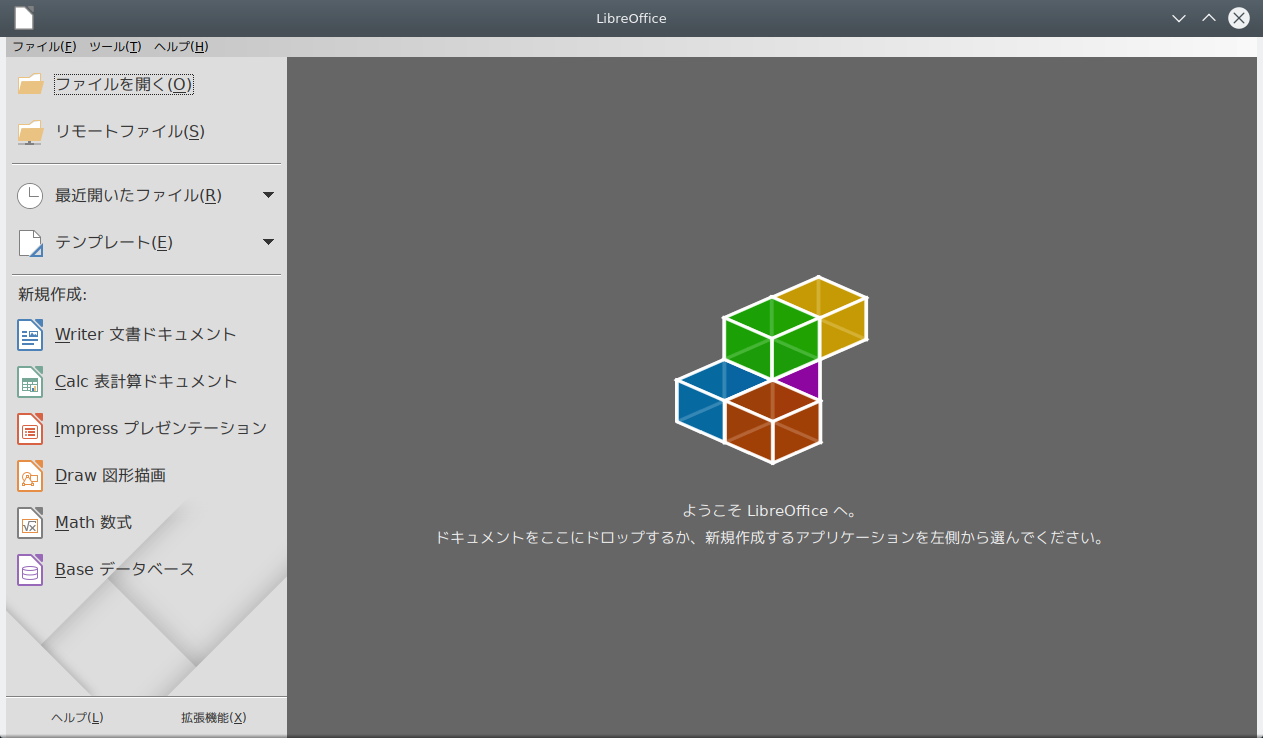
Task: Expand the テンプレート dropdown arrow
Action: click(x=268, y=242)
